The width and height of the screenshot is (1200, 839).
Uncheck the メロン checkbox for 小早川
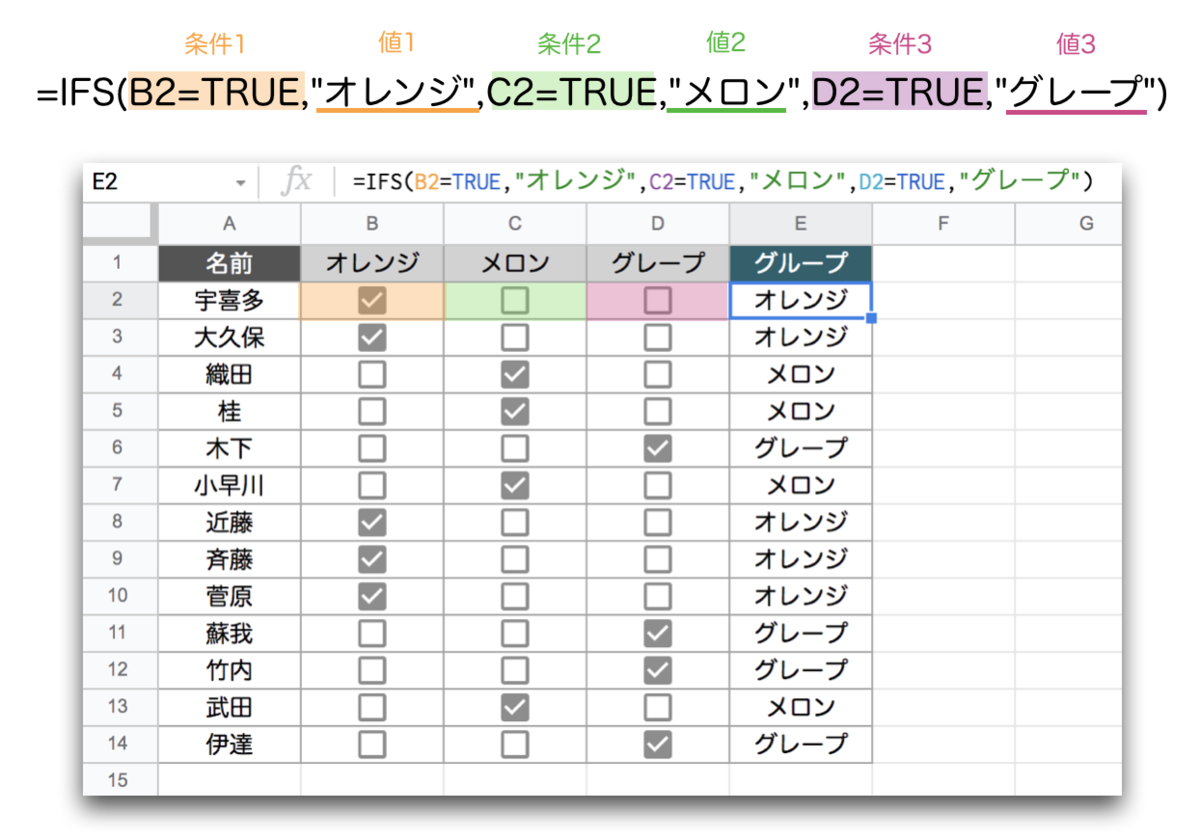[515, 485]
